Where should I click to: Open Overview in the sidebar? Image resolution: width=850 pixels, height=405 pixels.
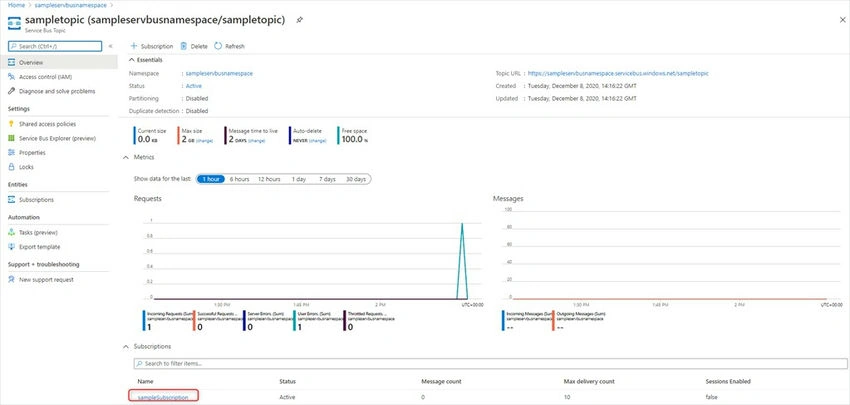point(31,63)
